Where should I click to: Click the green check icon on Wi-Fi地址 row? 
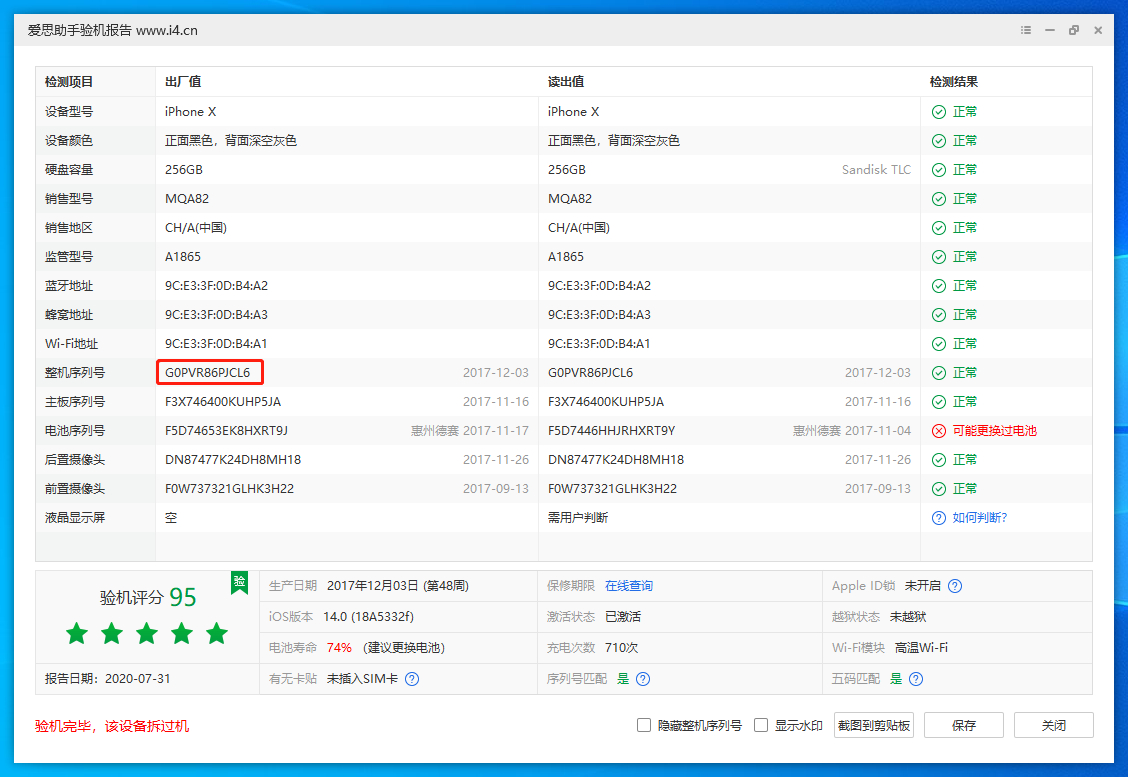938,343
